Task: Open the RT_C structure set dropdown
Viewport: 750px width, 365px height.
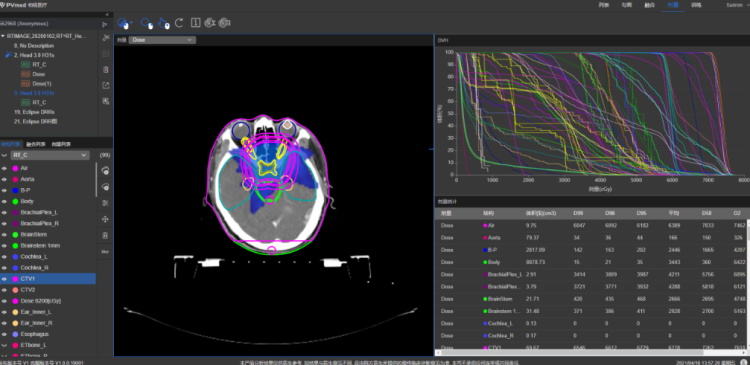Action: click(50, 155)
